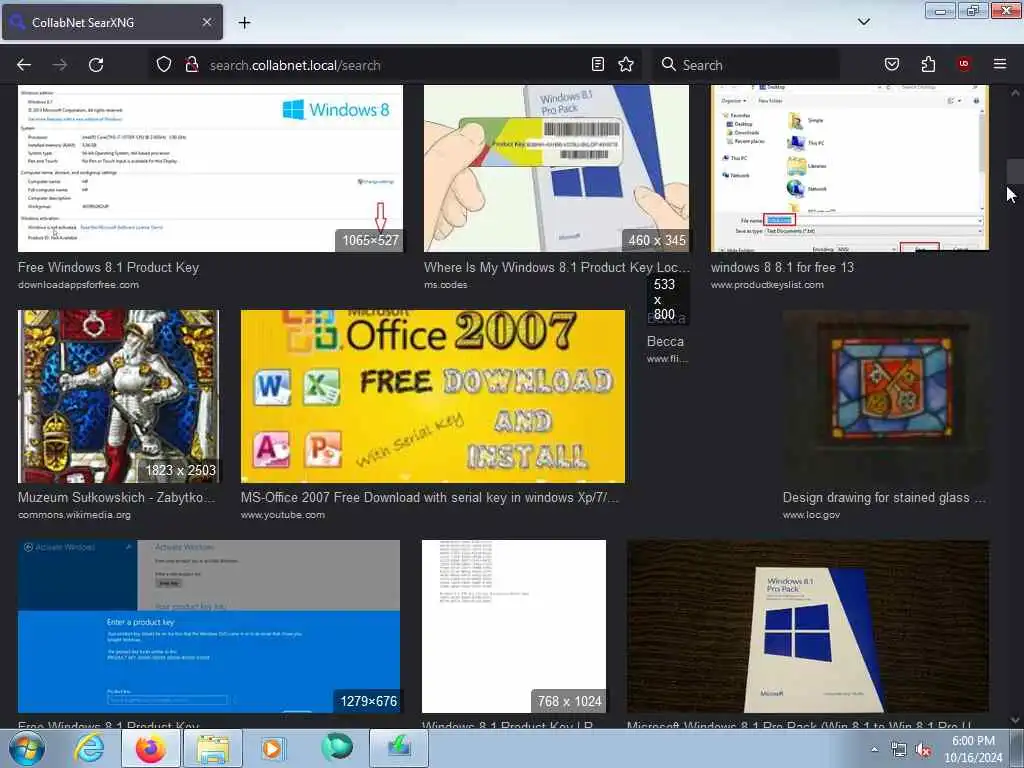Open Windows Explorer folder from taskbar

click(x=213, y=748)
